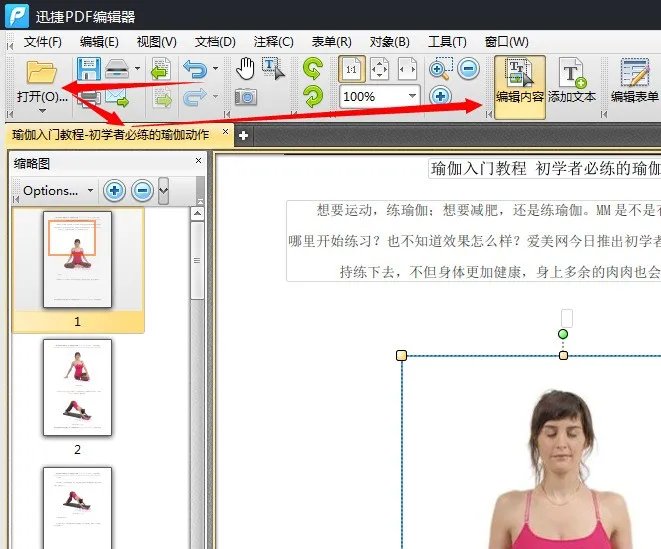Image resolution: width=661 pixels, height=549 pixels.
Task: Open the zoom percentage dropdown showing 100%
Action: 412,97
